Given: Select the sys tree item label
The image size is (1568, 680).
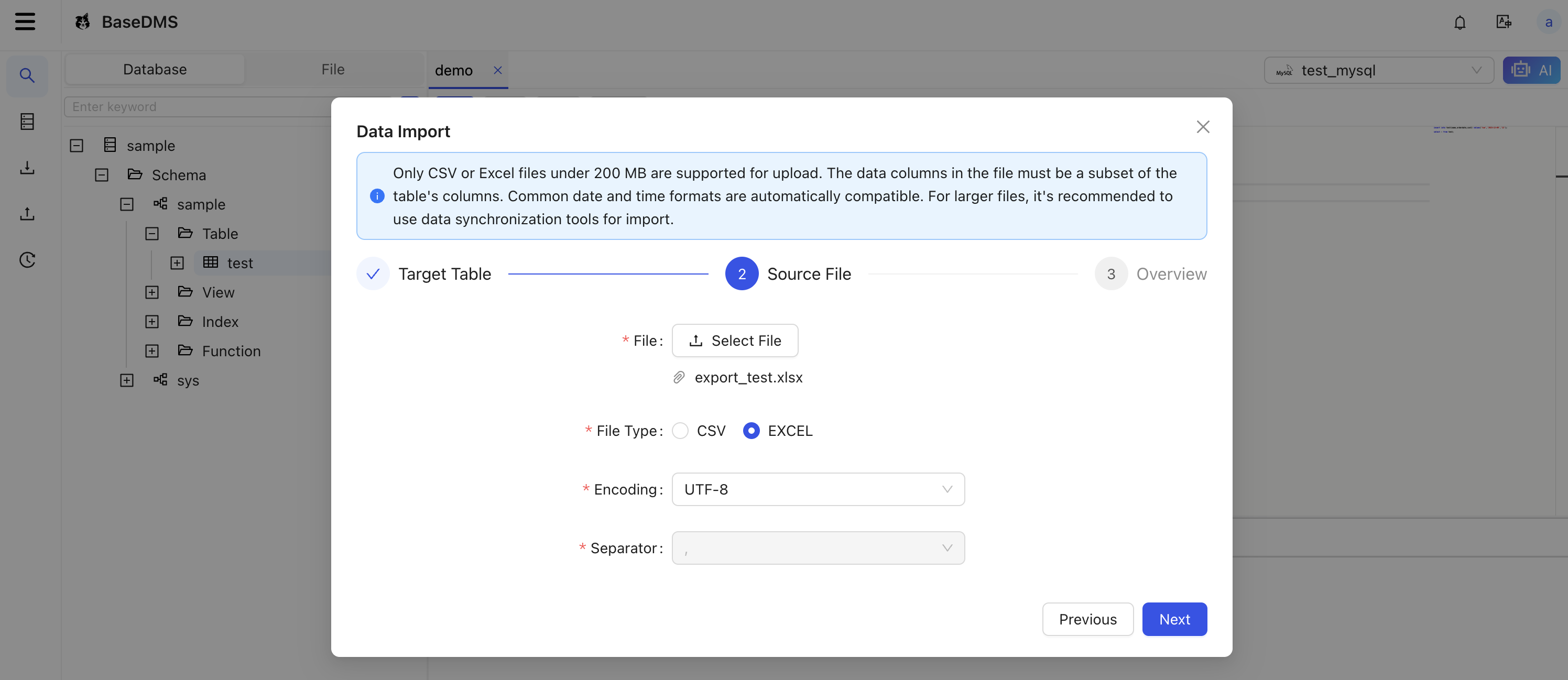Looking at the screenshot, I should point(188,381).
